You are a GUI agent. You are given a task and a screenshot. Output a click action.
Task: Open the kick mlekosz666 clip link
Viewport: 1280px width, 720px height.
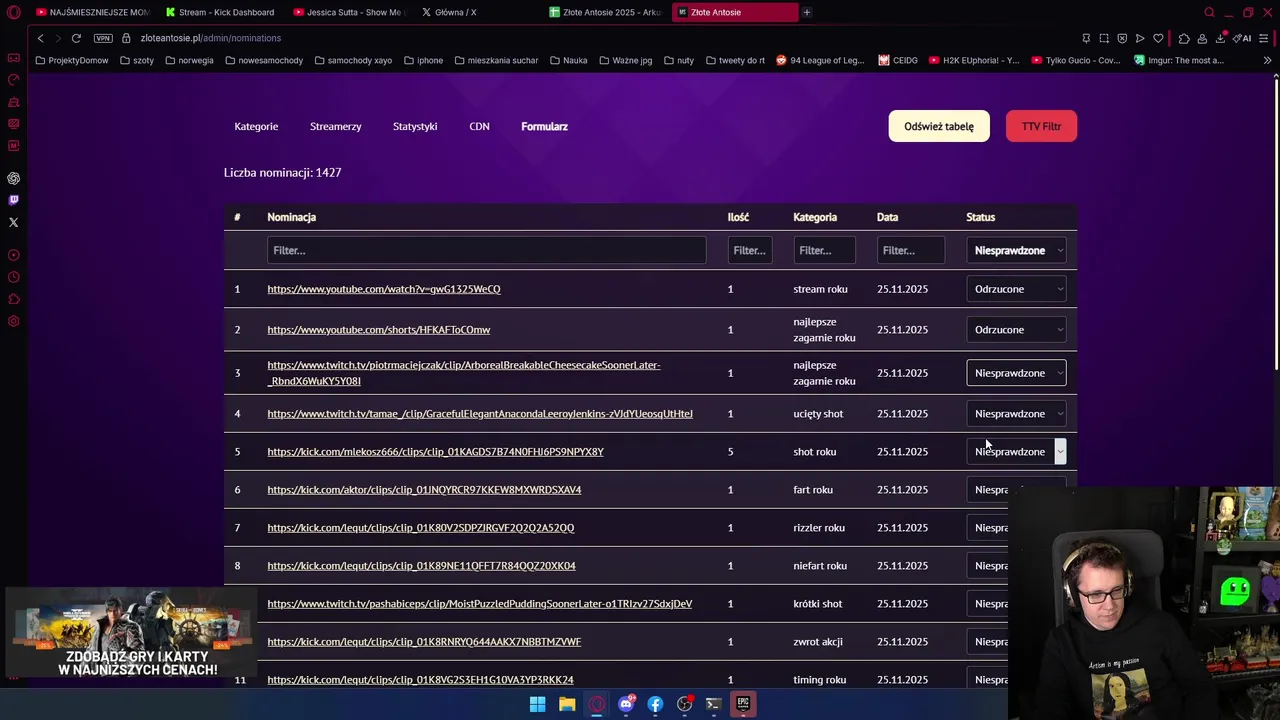pyautogui.click(x=436, y=452)
